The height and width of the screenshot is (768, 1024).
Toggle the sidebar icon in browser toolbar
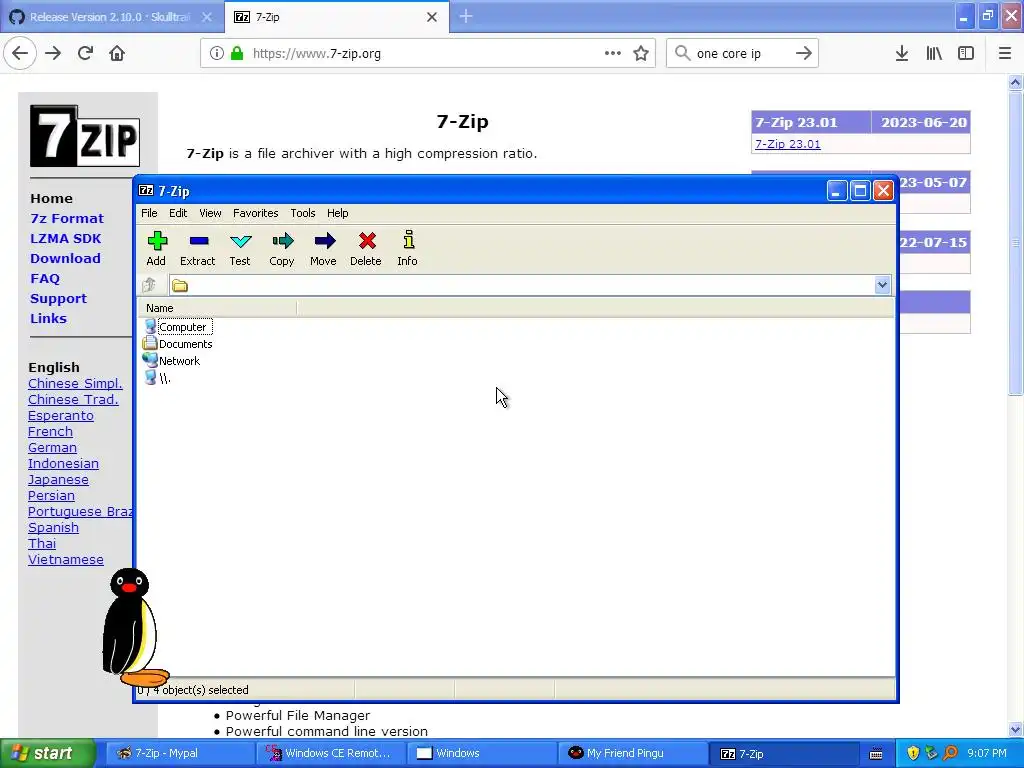[966, 53]
